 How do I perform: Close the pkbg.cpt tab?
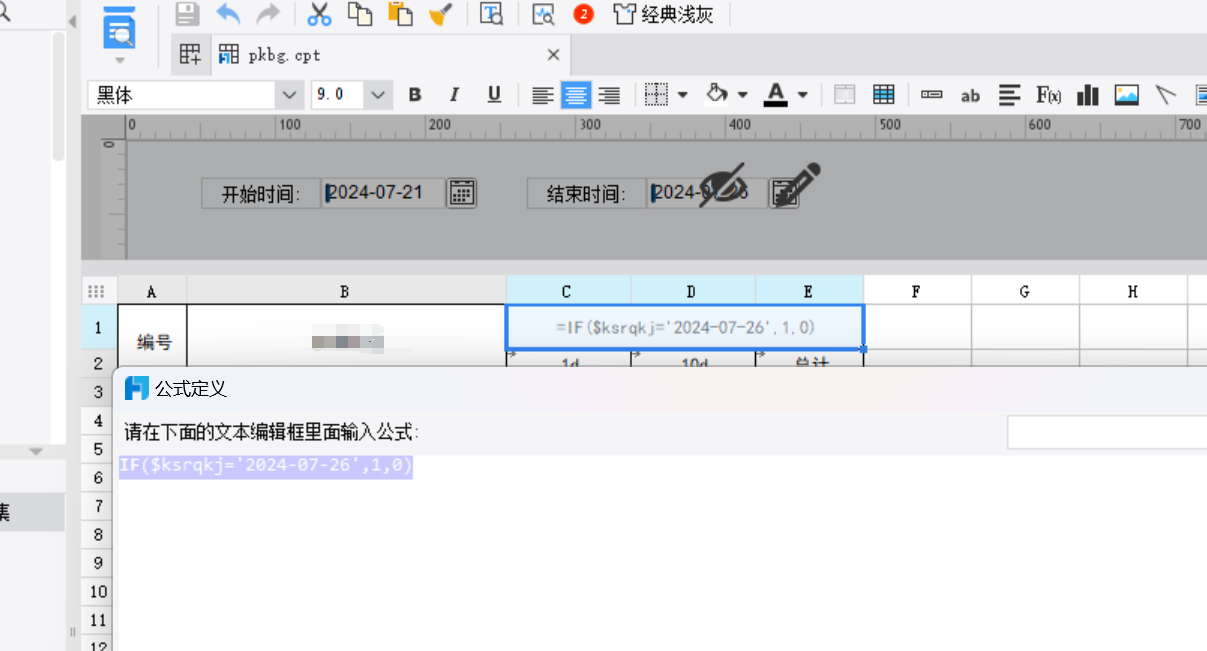pyautogui.click(x=553, y=55)
